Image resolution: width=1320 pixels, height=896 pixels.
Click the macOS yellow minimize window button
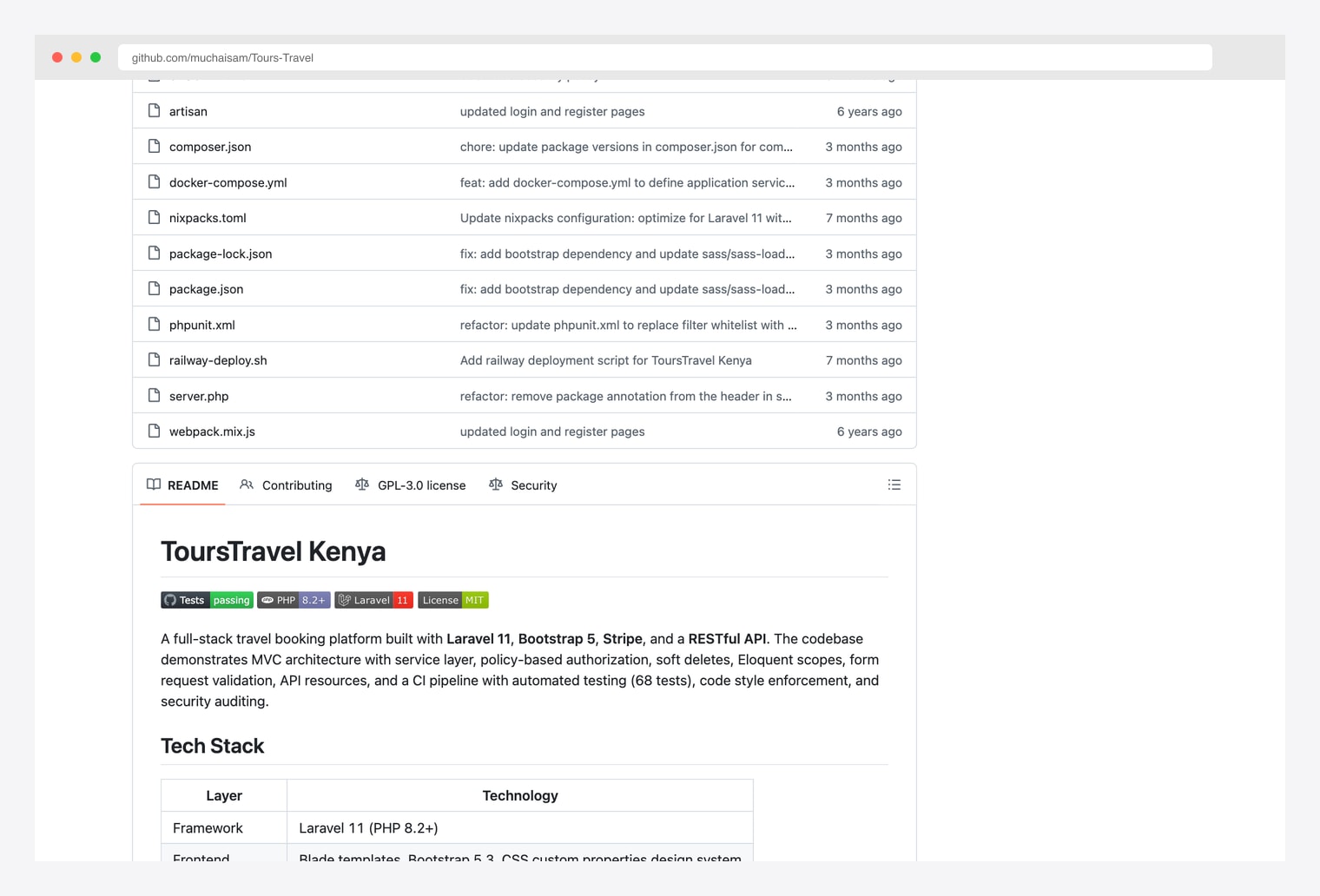76,57
